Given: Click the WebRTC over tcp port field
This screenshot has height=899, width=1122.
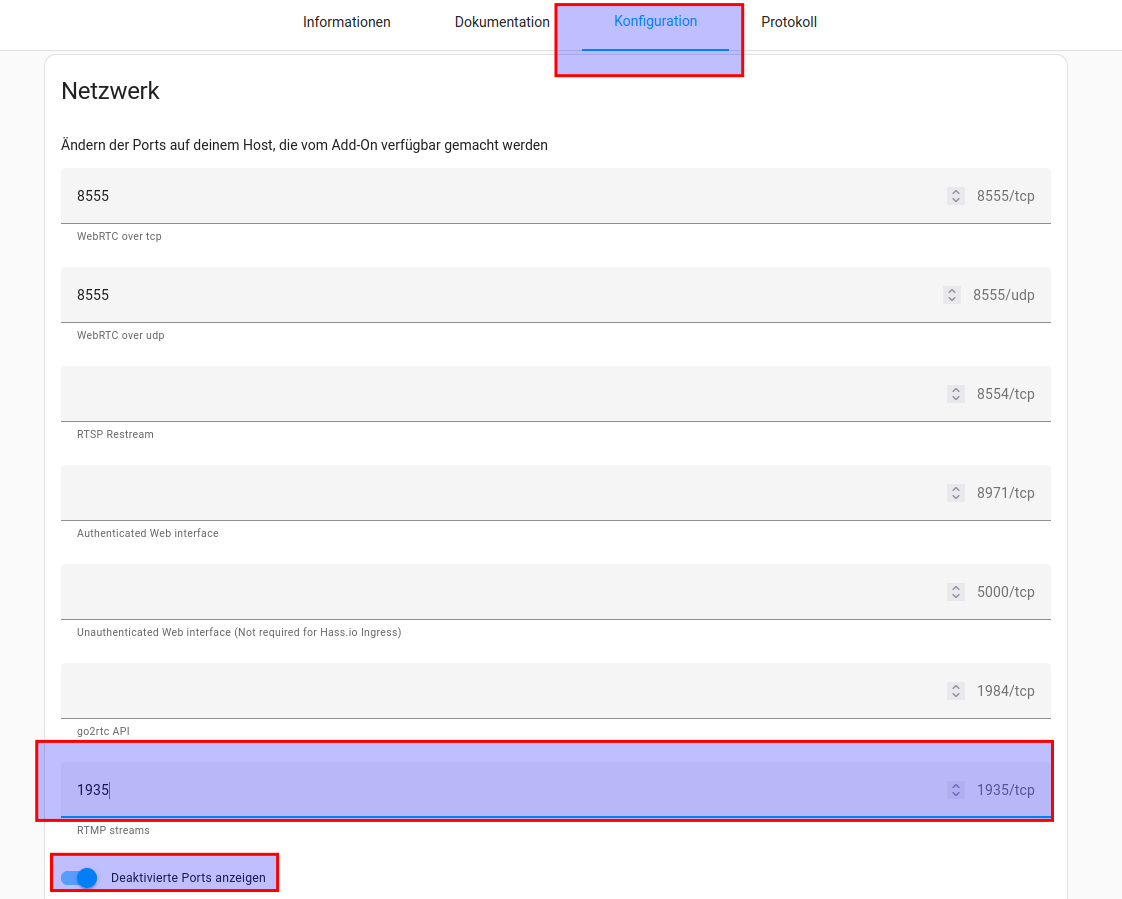Looking at the screenshot, I should [500, 196].
